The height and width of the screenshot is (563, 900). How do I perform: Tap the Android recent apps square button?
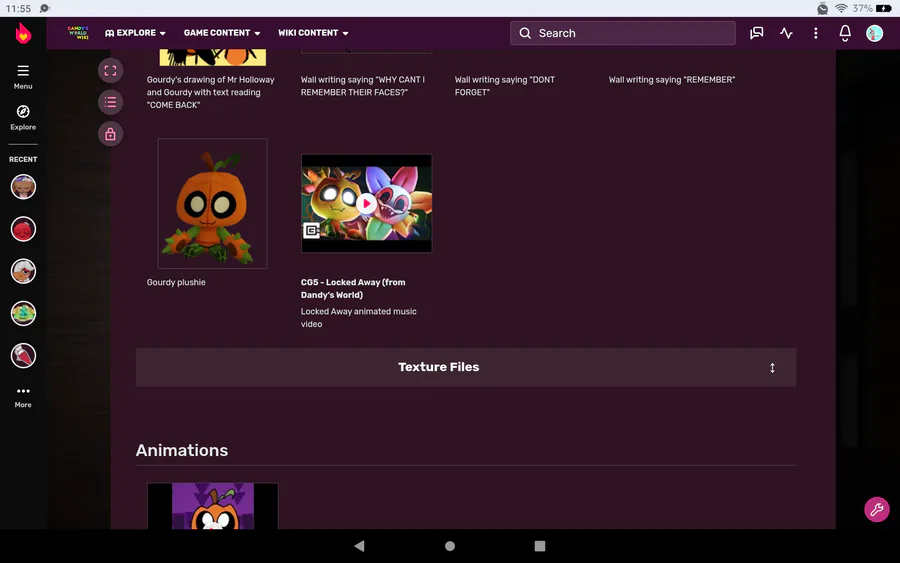pyautogui.click(x=540, y=546)
